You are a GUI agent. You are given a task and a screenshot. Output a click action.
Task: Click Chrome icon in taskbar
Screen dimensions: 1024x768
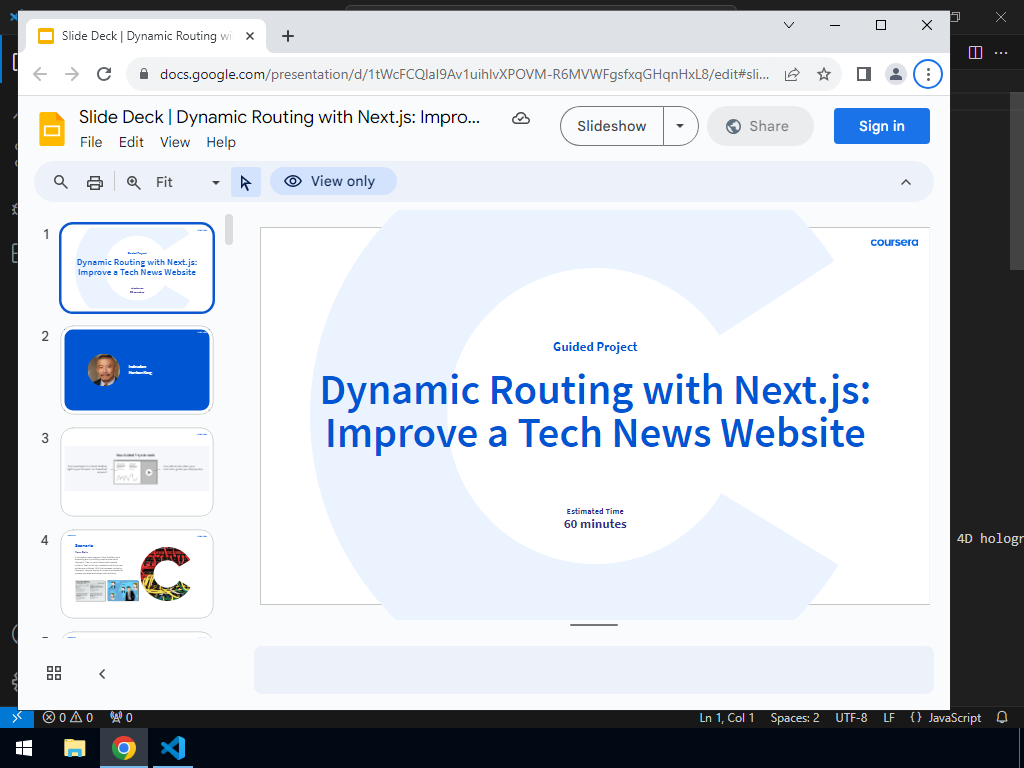click(x=124, y=748)
